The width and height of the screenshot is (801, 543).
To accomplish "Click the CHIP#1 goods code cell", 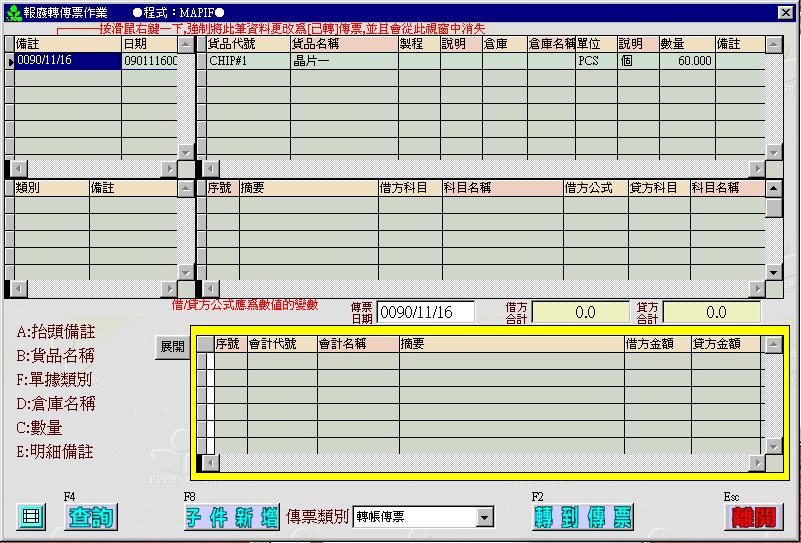I will [247, 61].
